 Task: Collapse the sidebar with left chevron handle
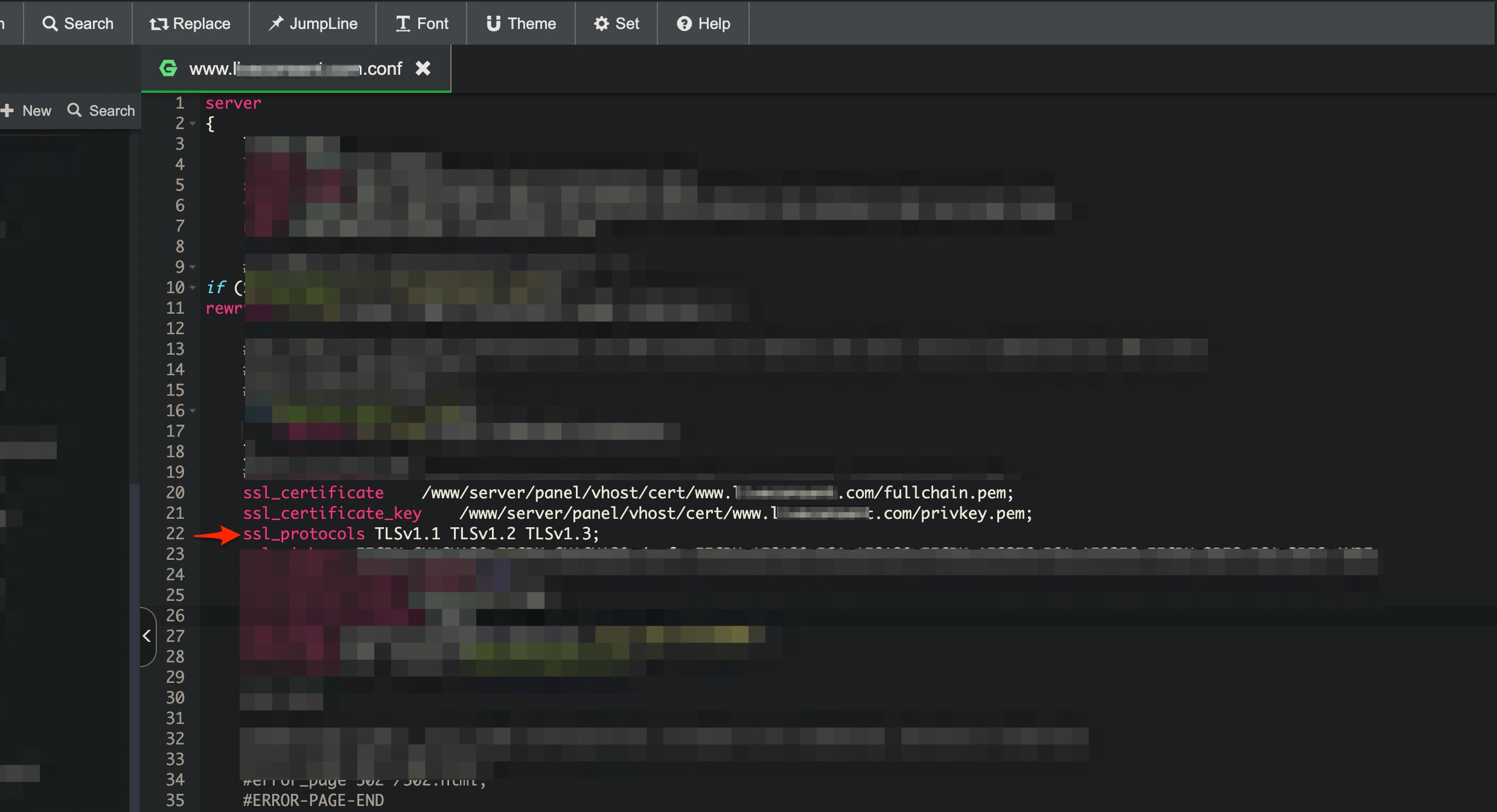(147, 636)
